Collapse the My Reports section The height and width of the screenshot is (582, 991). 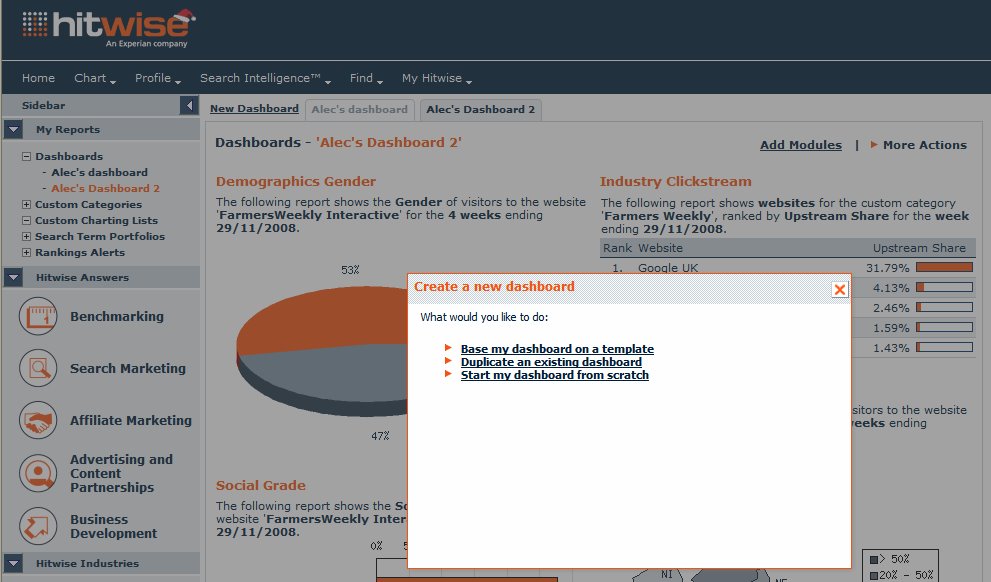[x=13, y=130]
